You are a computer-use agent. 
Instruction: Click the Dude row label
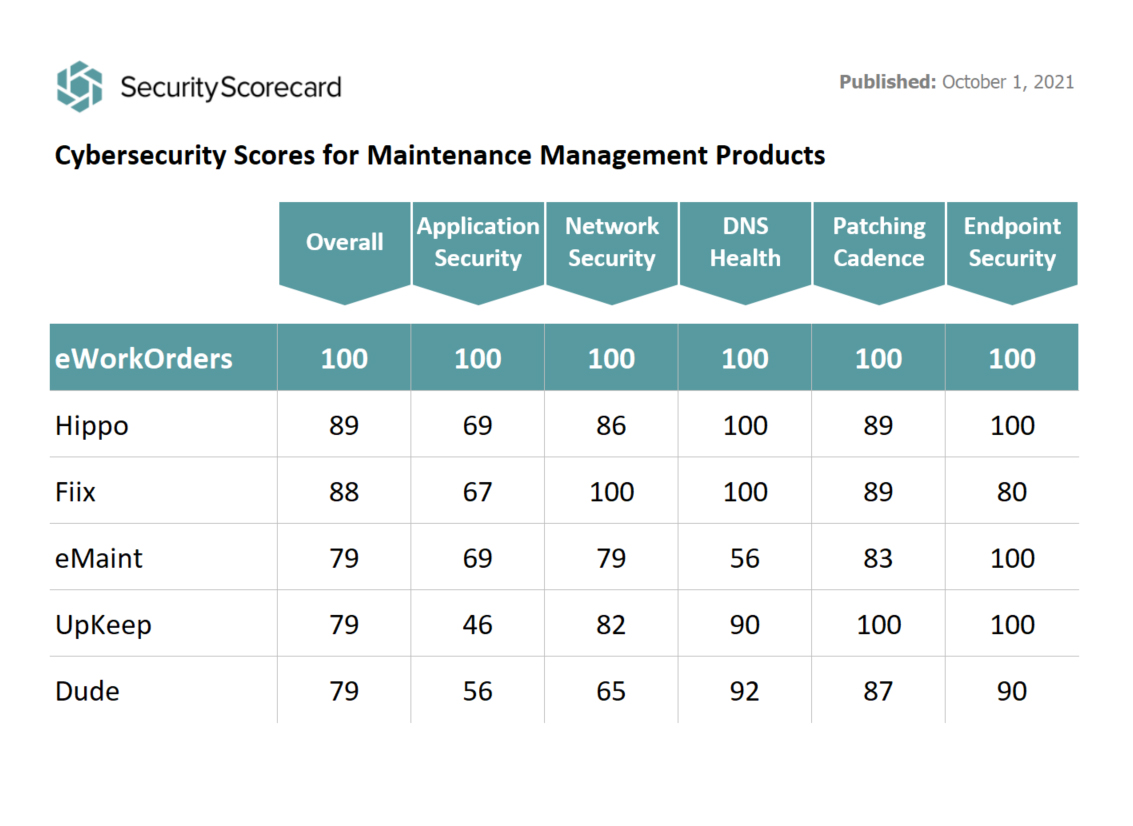pyautogui.click(x=87, y=691)
